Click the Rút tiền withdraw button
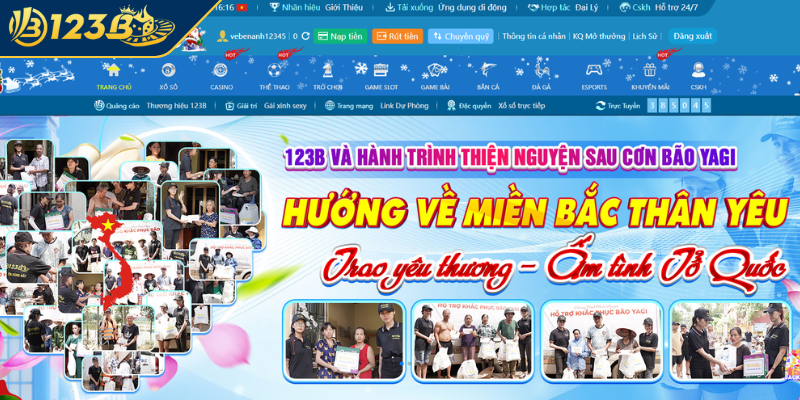 pyautogui.click(x=397, y=36)
